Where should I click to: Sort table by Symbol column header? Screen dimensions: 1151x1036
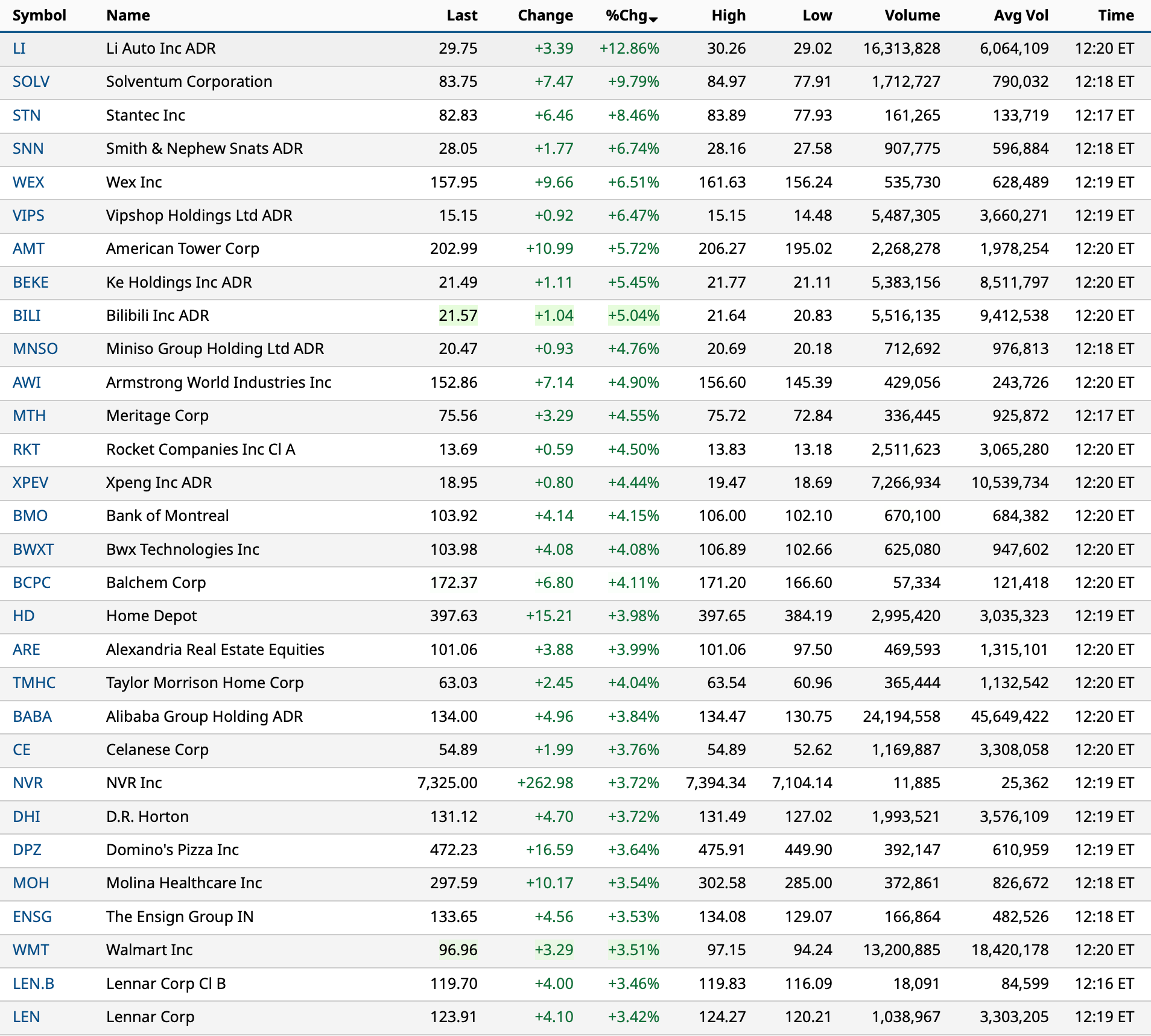point(39,16)
